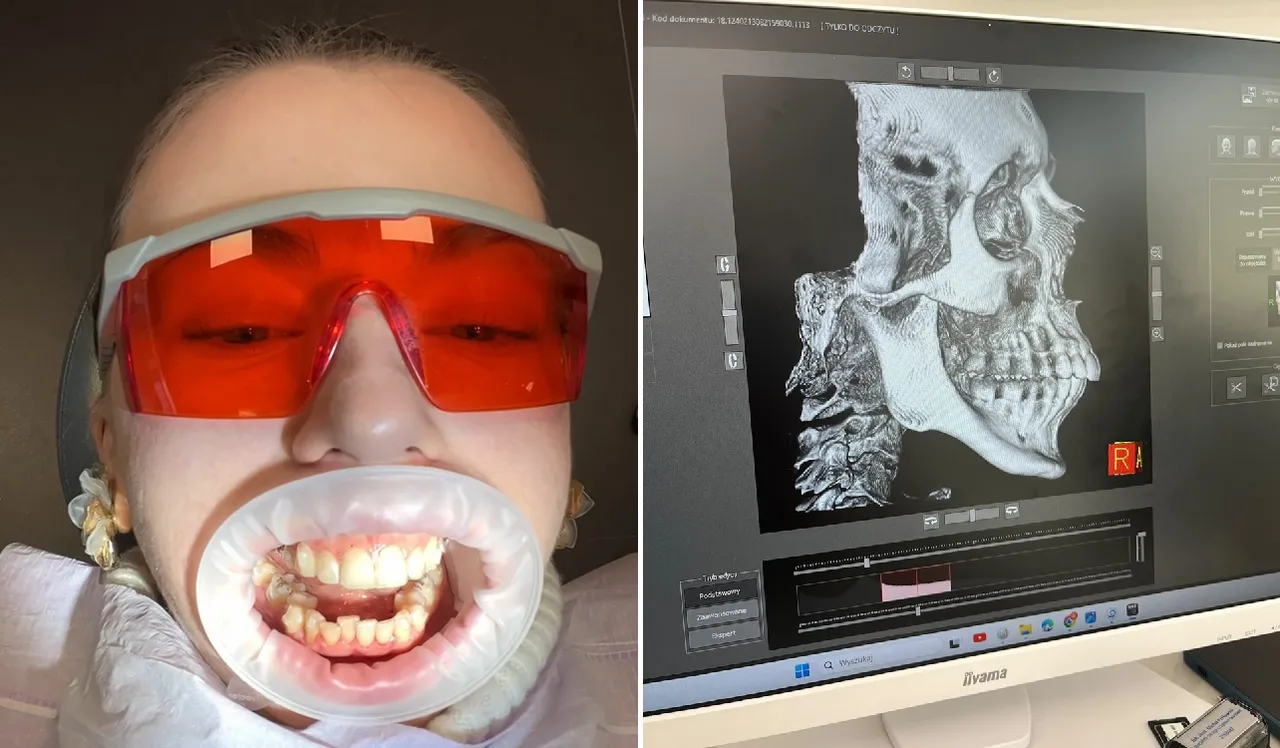The height and width of the screenshot is (748, 1280).
Task: Toggle the 'Pokaż pole zaznaczenia' checkbox
Action: 1220,345
